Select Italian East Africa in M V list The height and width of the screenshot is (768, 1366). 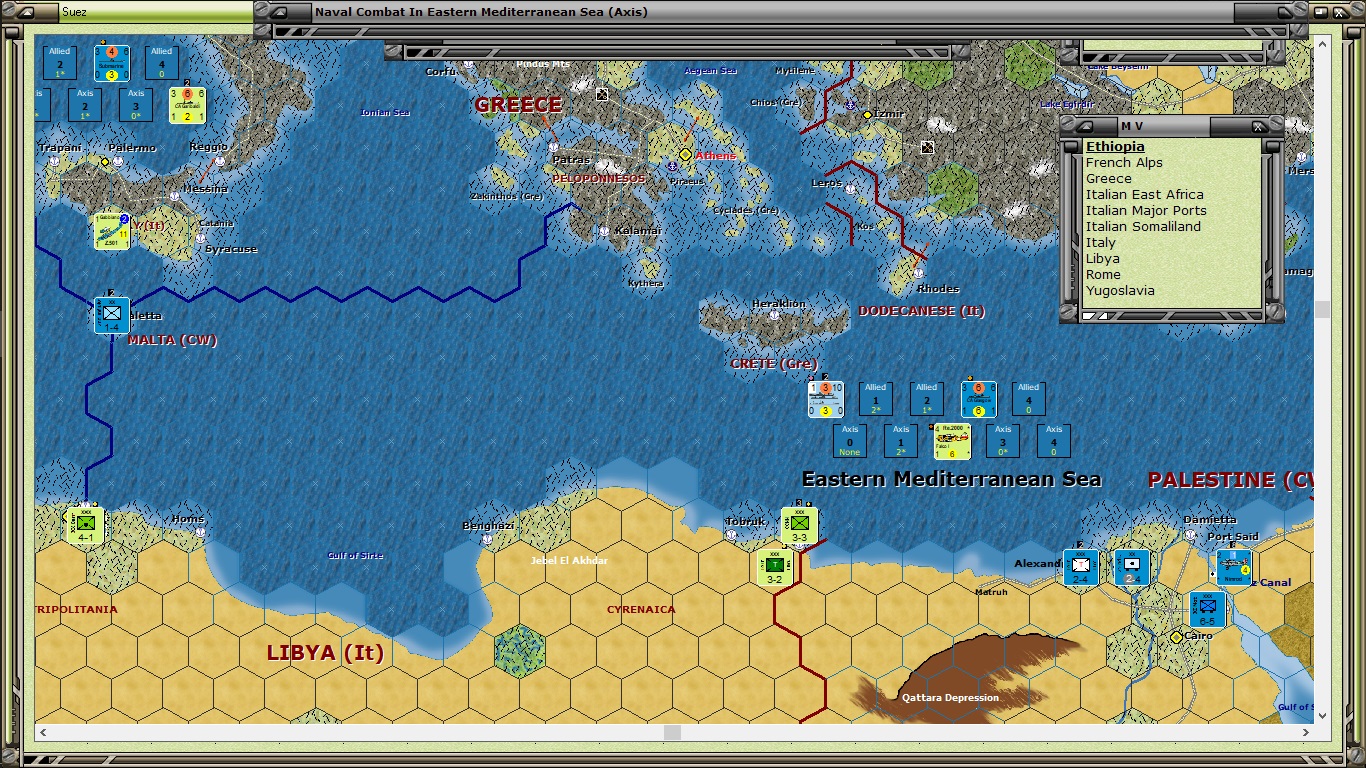click(1145, 195)
